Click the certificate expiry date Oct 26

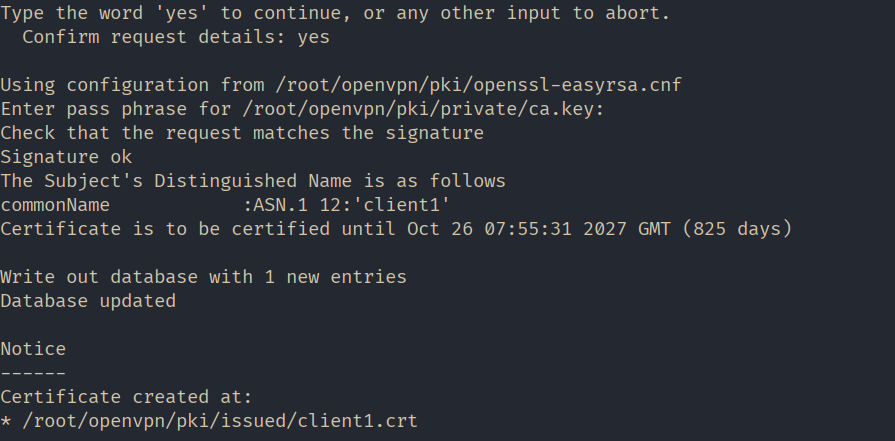click(x=439, y=229)
